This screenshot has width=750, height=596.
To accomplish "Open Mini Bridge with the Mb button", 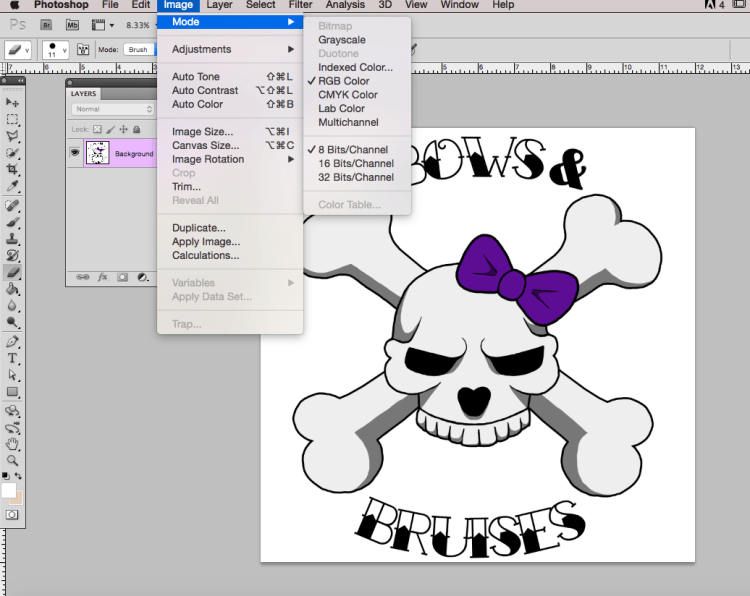I will click(x=72, y=25).
